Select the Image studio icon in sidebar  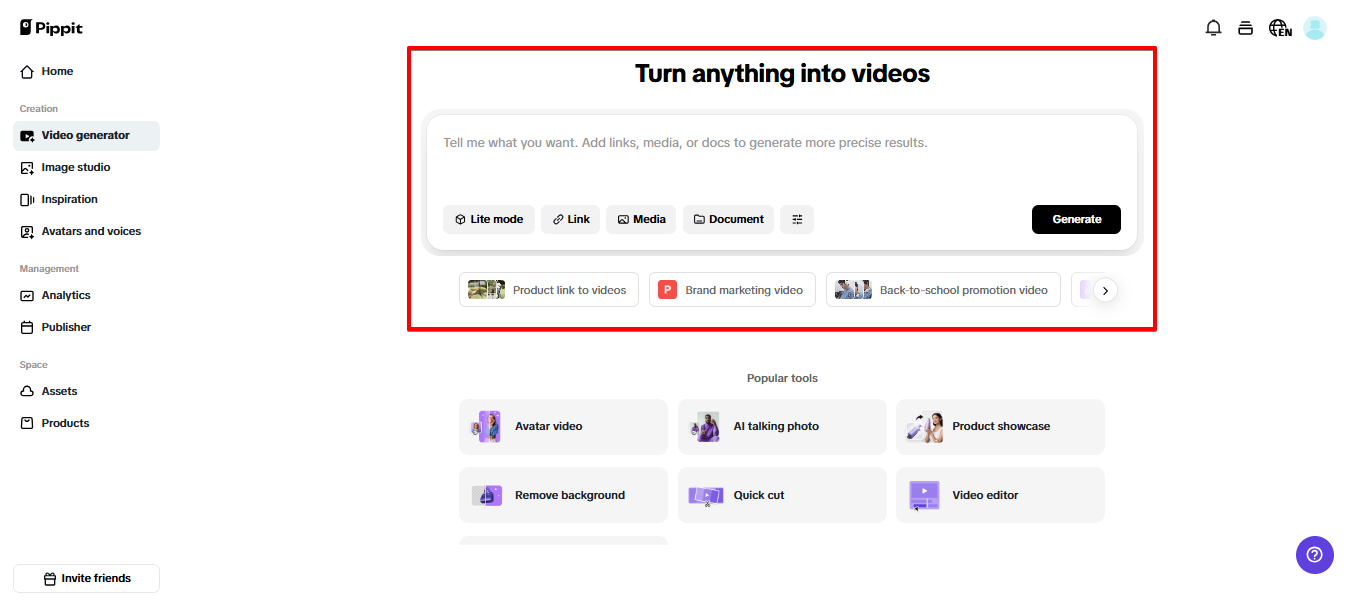pyautogui.click(x=25, y=167)
